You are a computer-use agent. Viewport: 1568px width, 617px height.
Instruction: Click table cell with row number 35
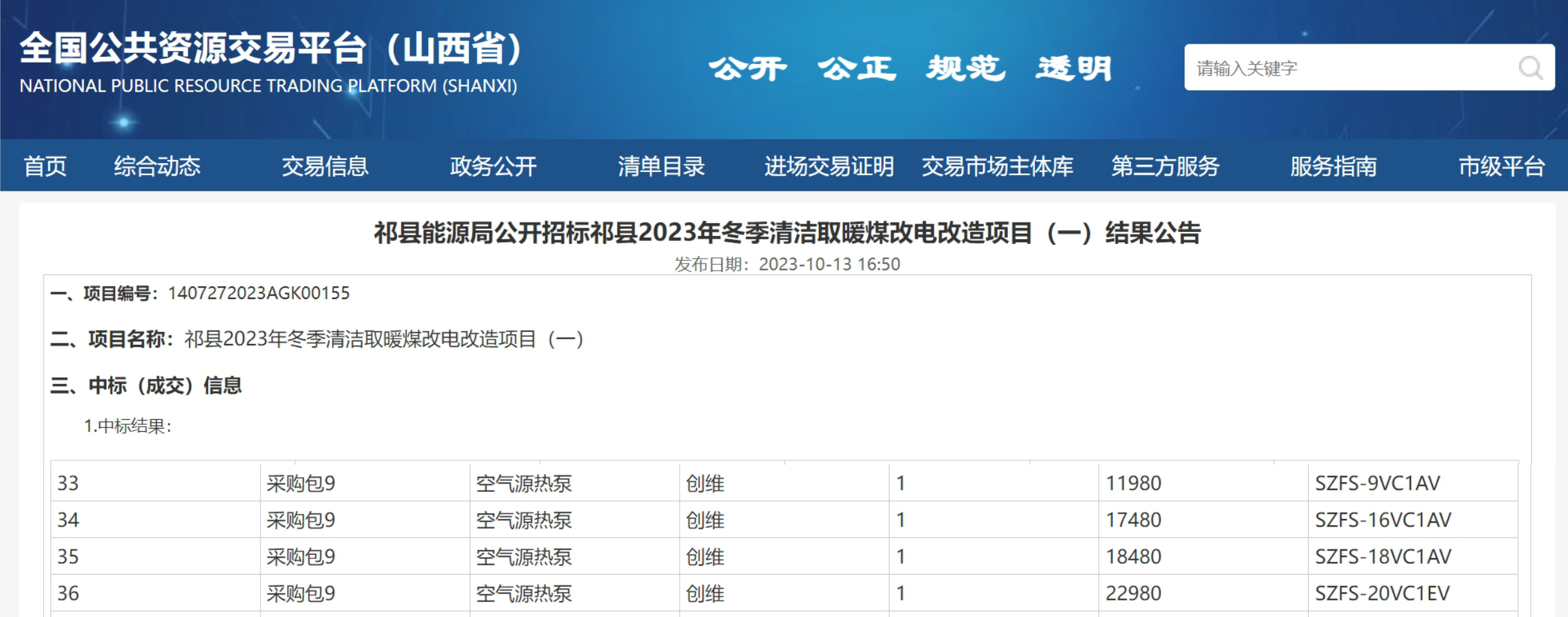click(156, 556)
